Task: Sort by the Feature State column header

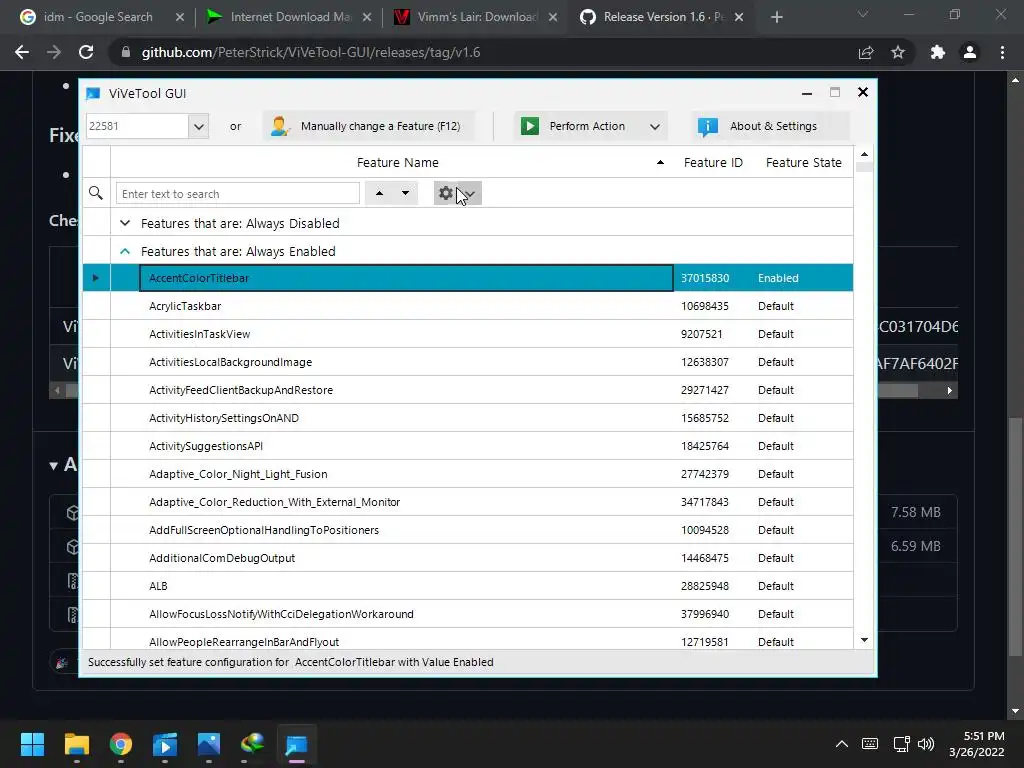Action: (803, 163)
